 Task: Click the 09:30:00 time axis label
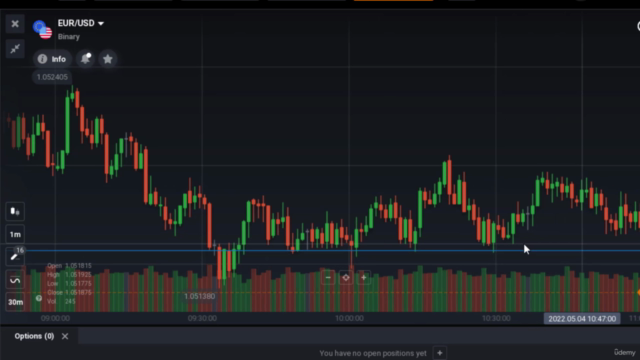tap(202, 318)
